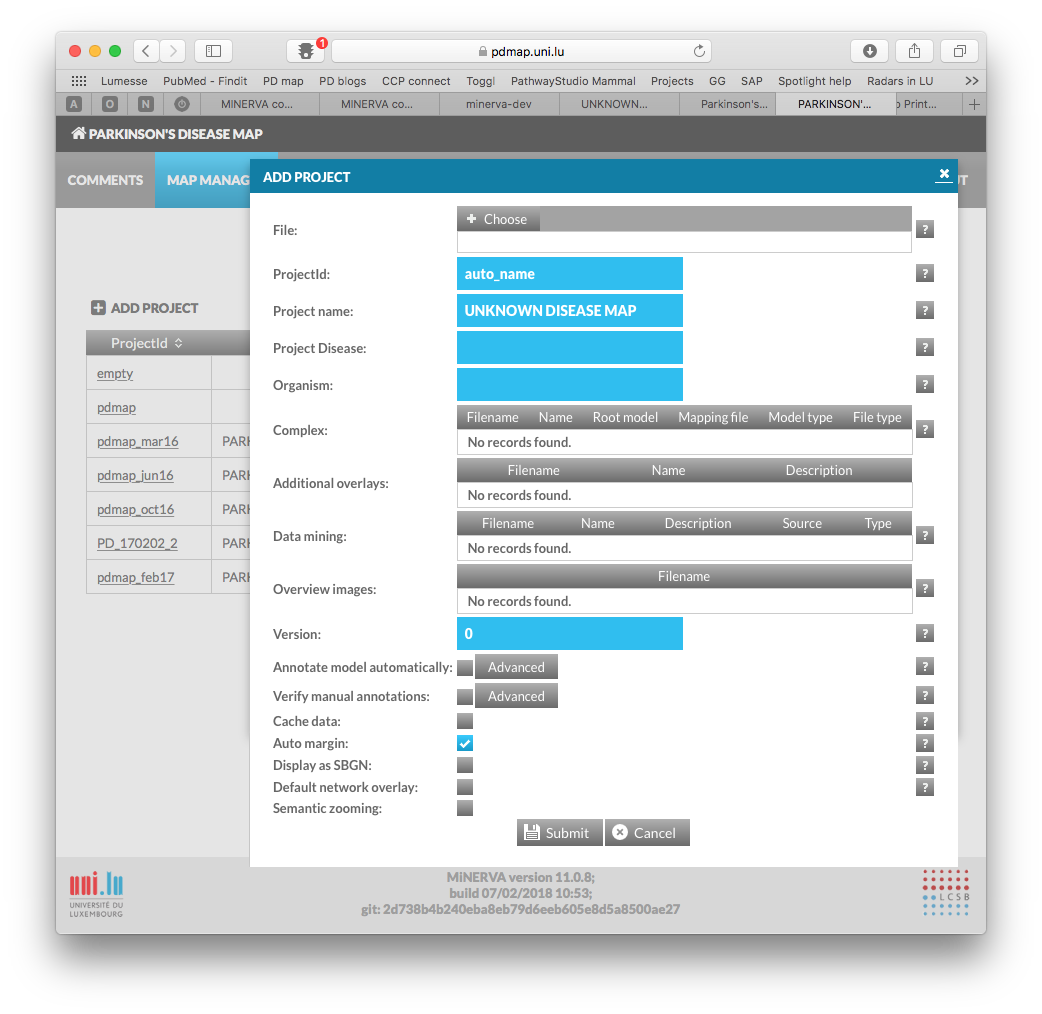Click Safari back navigation arrow

pyautogui.click(x=146, y=51)
